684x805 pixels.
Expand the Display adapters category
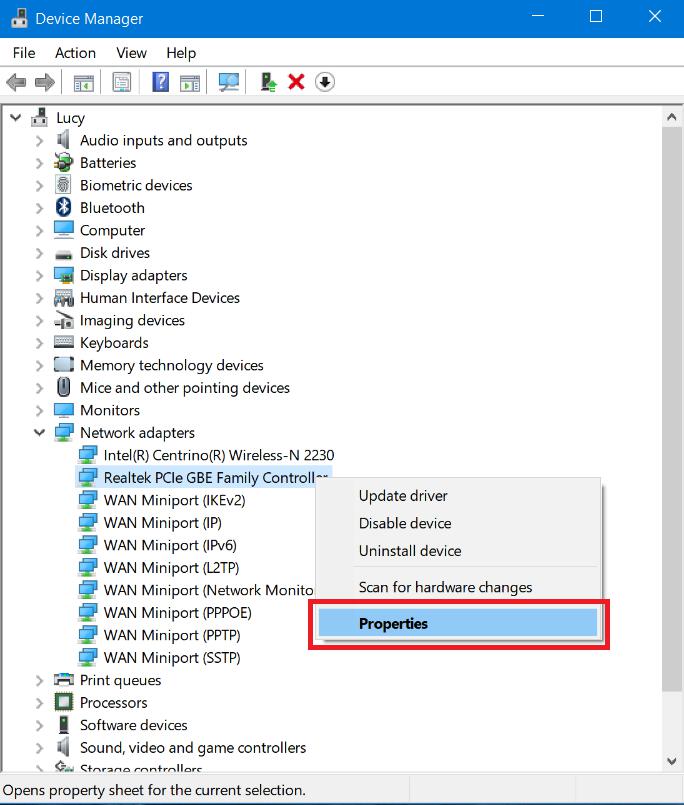(x=40, y=276)
